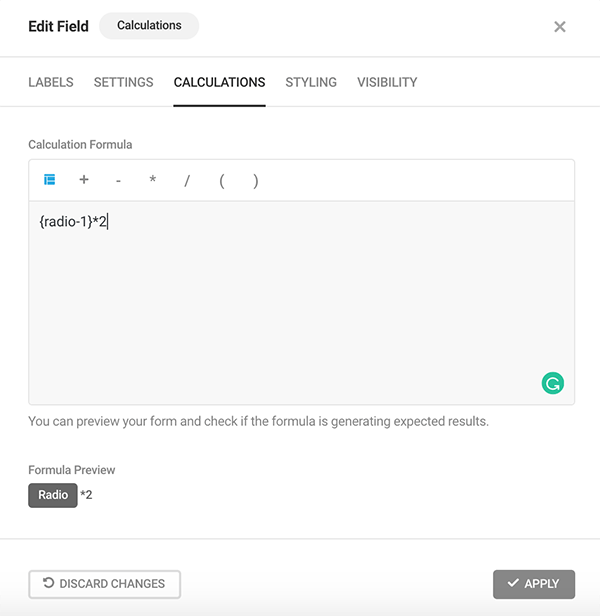The width and height of the screenshot is (600, 616).
Task: Click the insert field list icon
Action: pos(49,180)
